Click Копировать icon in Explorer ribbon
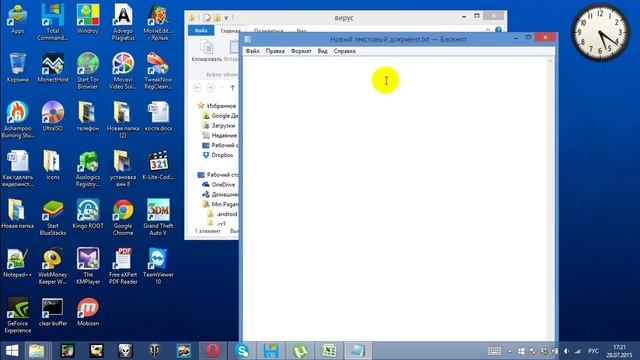640x360 pixels. pos(207,51)
